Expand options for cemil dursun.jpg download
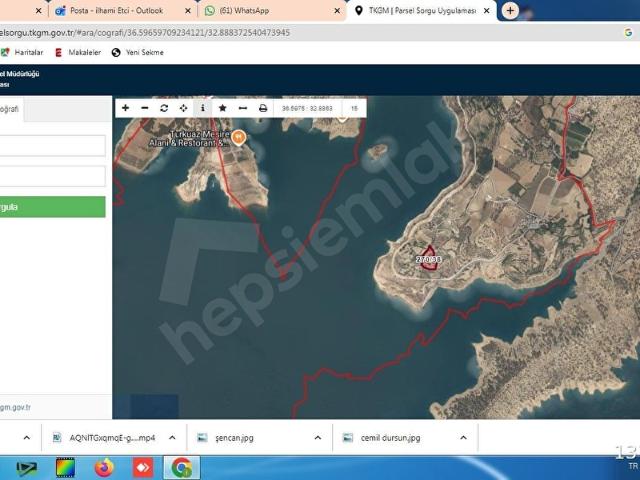Image resolution: width=640 pixels, height=480 pixels. coord(463,438)
